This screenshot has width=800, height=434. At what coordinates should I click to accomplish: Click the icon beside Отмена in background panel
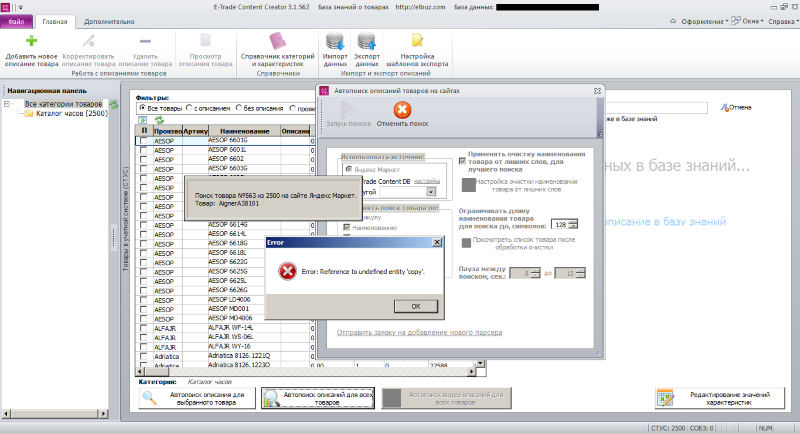[x=724, y=108]
